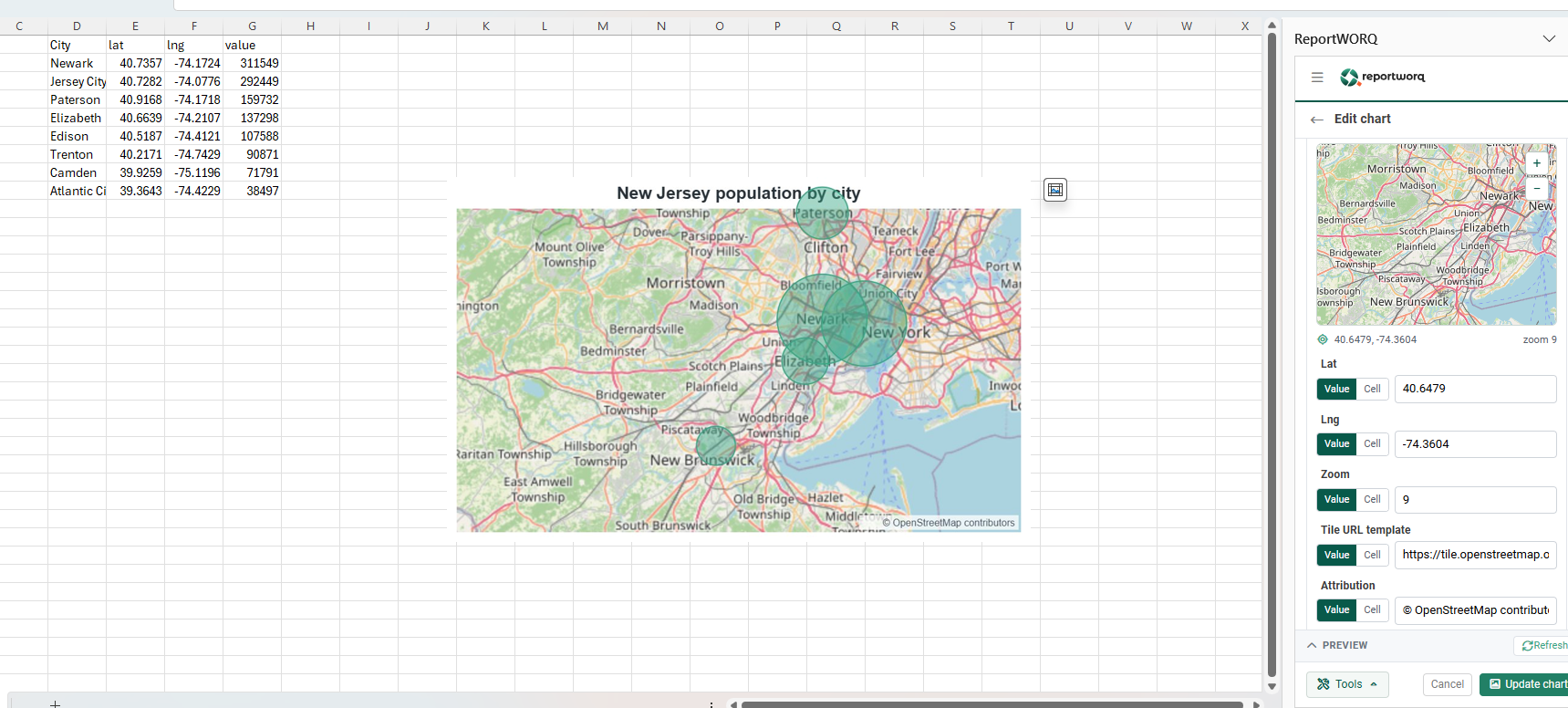Click the chart image icon beside the map
1568x708 pixels.
(1055, 190)
